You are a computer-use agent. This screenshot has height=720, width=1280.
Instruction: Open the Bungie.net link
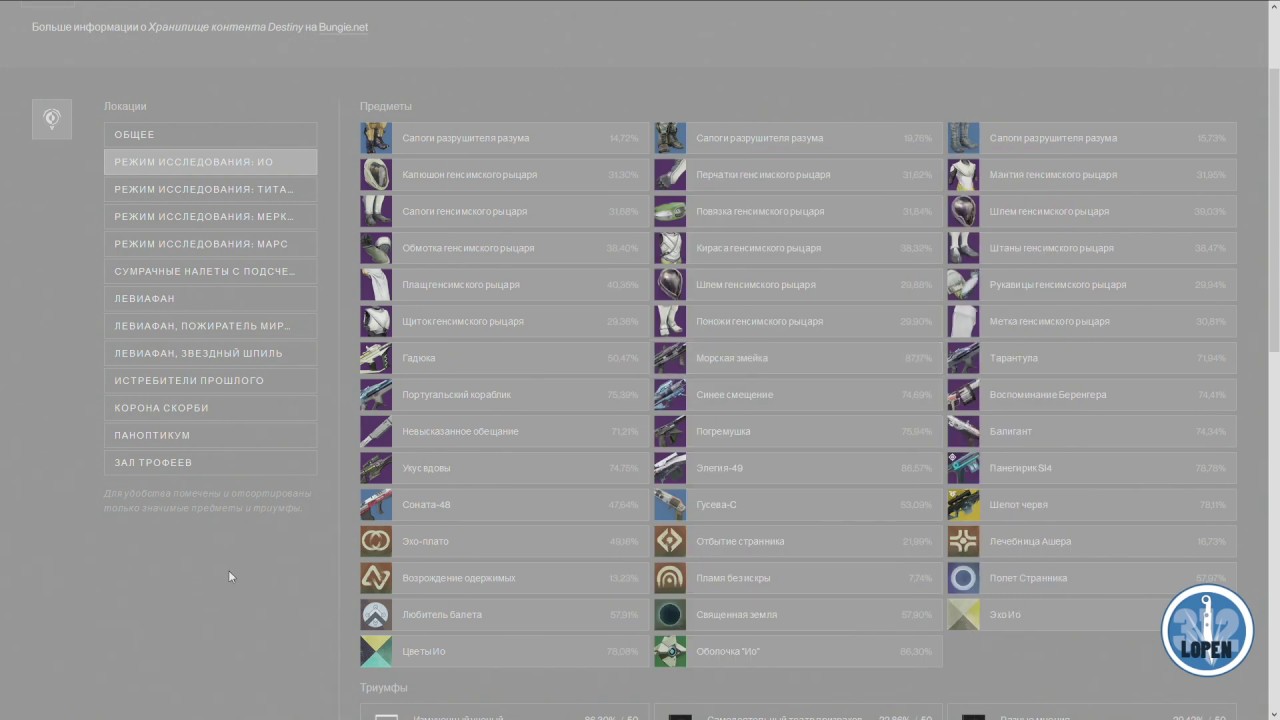[343, 27]
